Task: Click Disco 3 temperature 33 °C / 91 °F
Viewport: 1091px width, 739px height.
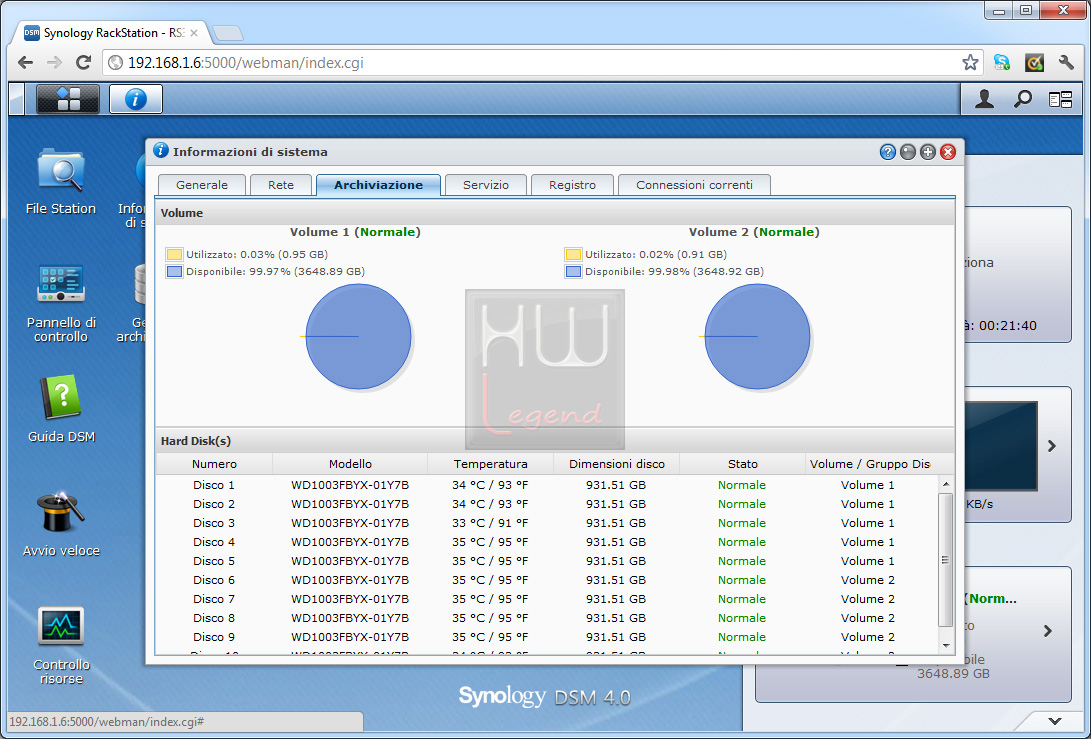Action: [x=490, y=523]
